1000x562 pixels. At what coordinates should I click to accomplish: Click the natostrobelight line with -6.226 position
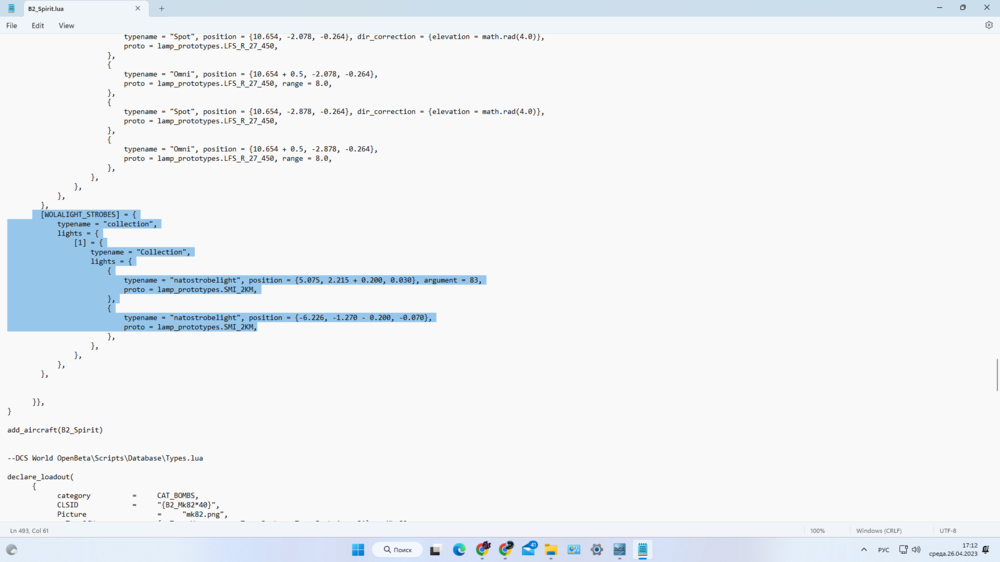tap(278, 318)
